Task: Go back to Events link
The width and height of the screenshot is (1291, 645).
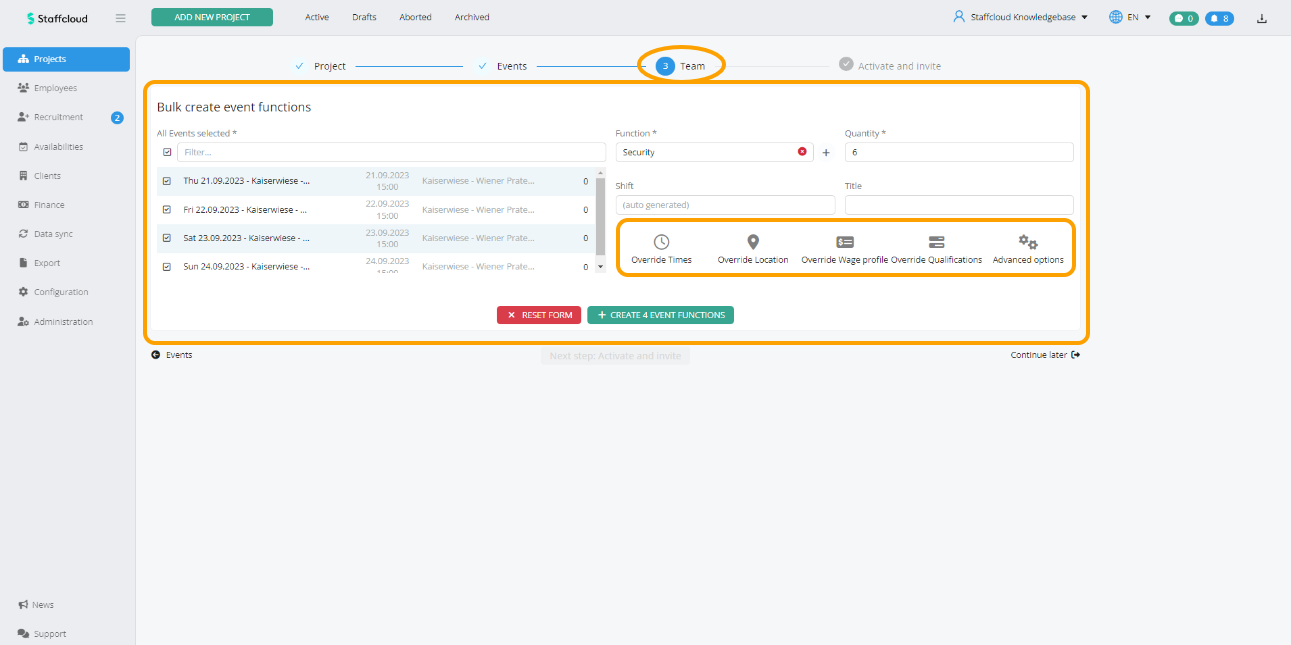Action: [172, 355]
